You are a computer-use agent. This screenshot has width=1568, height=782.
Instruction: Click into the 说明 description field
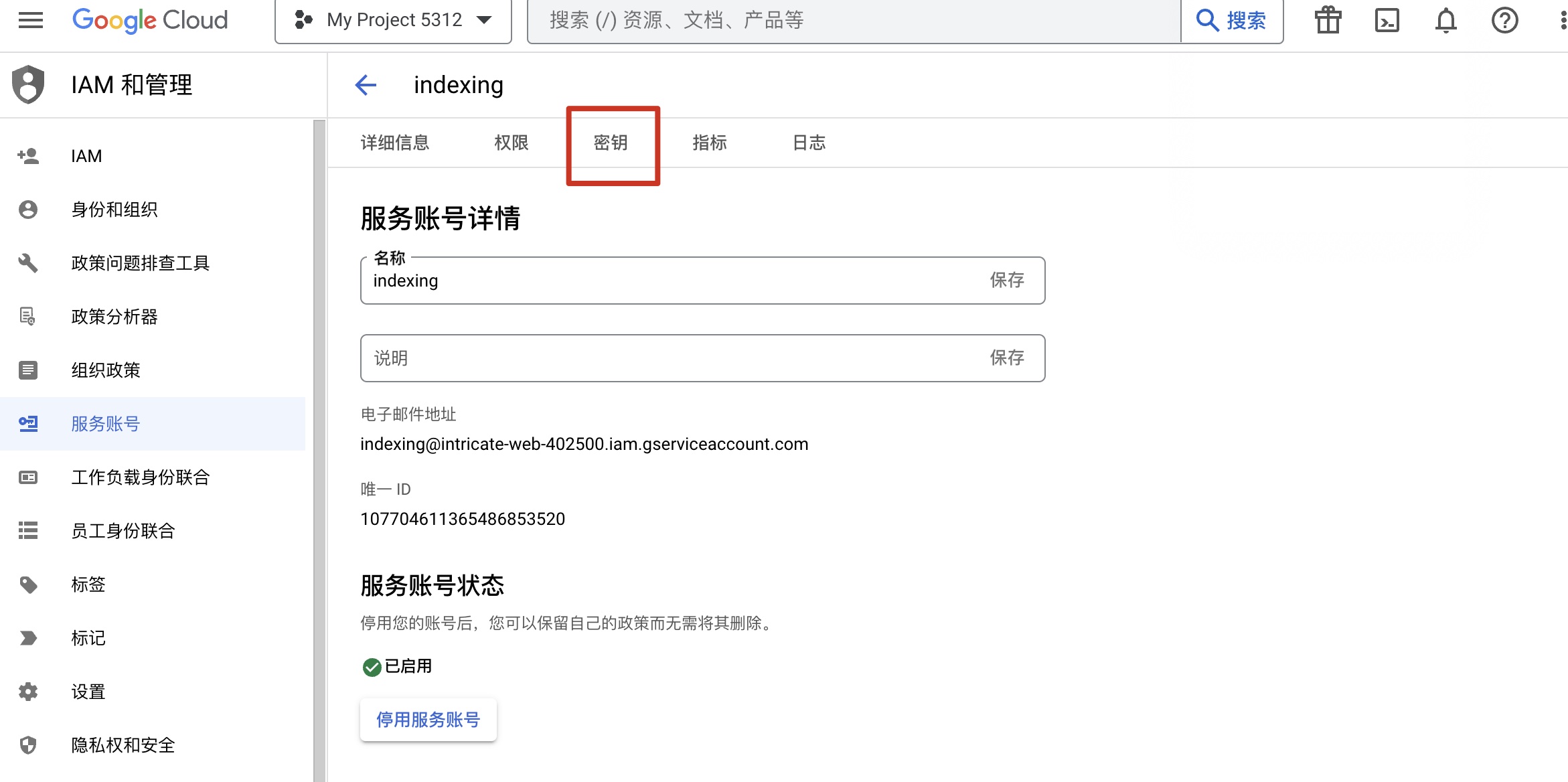click(670, 358)
